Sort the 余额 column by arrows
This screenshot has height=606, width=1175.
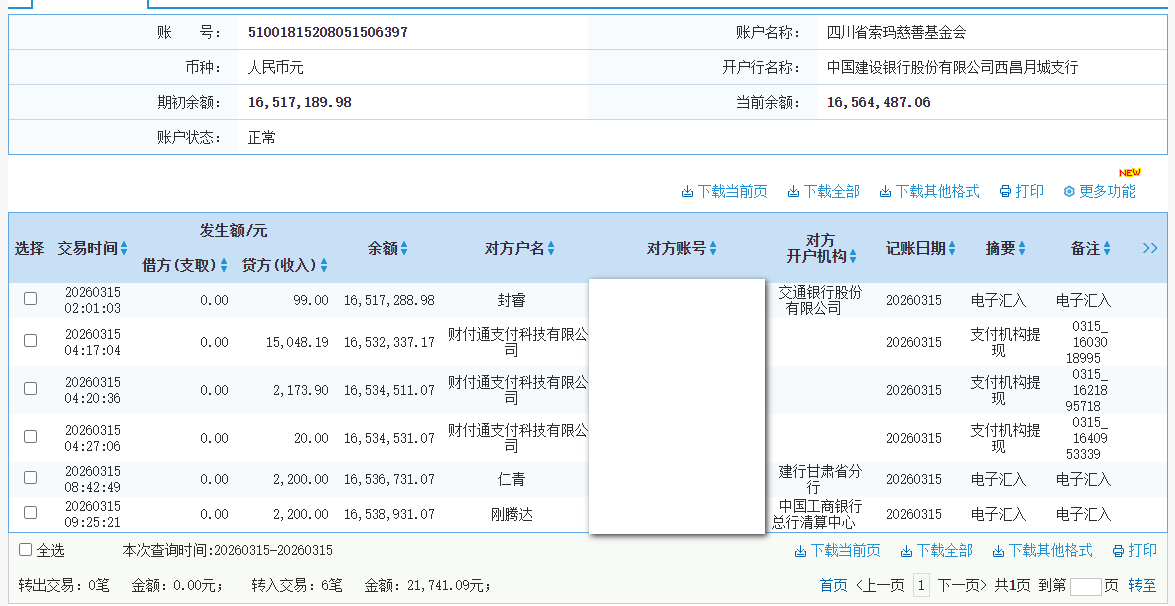[404, 249]
